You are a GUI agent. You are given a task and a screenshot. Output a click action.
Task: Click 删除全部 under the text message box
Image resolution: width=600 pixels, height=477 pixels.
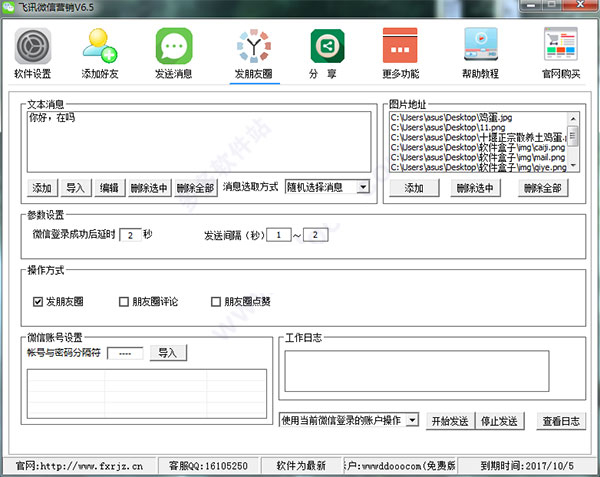196,188
